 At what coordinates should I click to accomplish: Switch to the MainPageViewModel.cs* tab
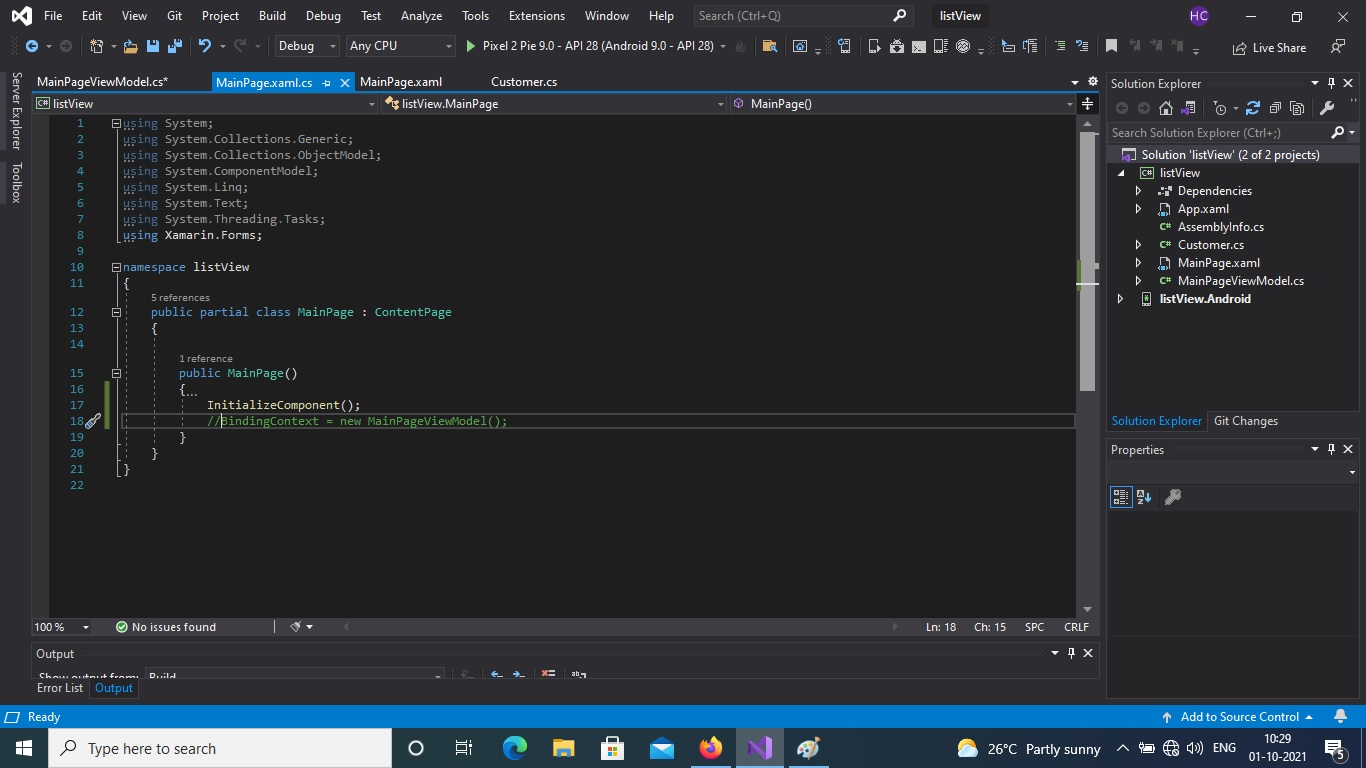click(102, 82)
